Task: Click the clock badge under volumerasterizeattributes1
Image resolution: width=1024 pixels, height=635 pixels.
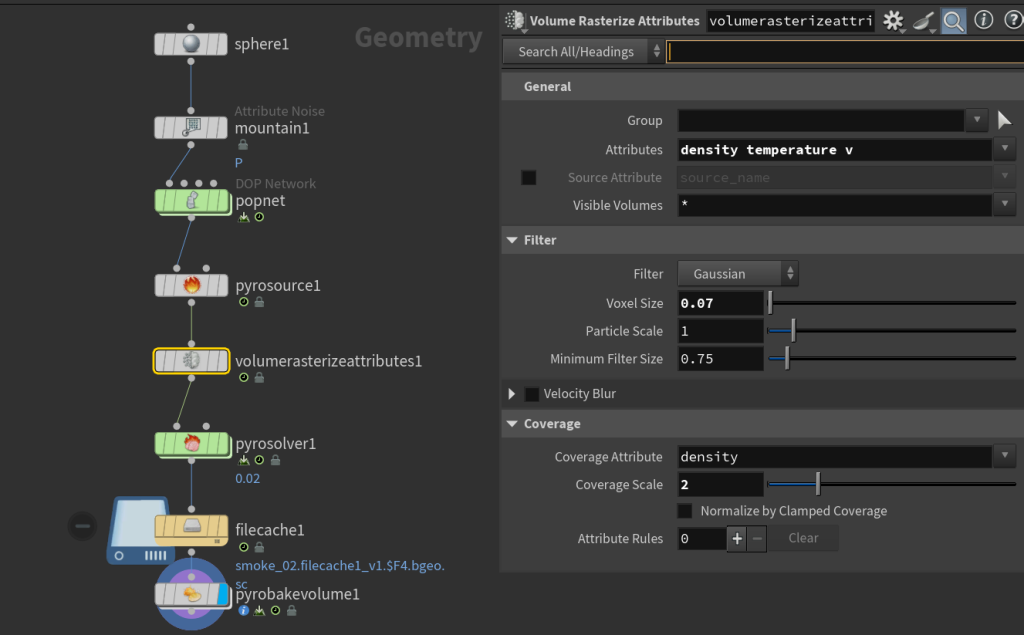Action: click(x=244, y=378)
